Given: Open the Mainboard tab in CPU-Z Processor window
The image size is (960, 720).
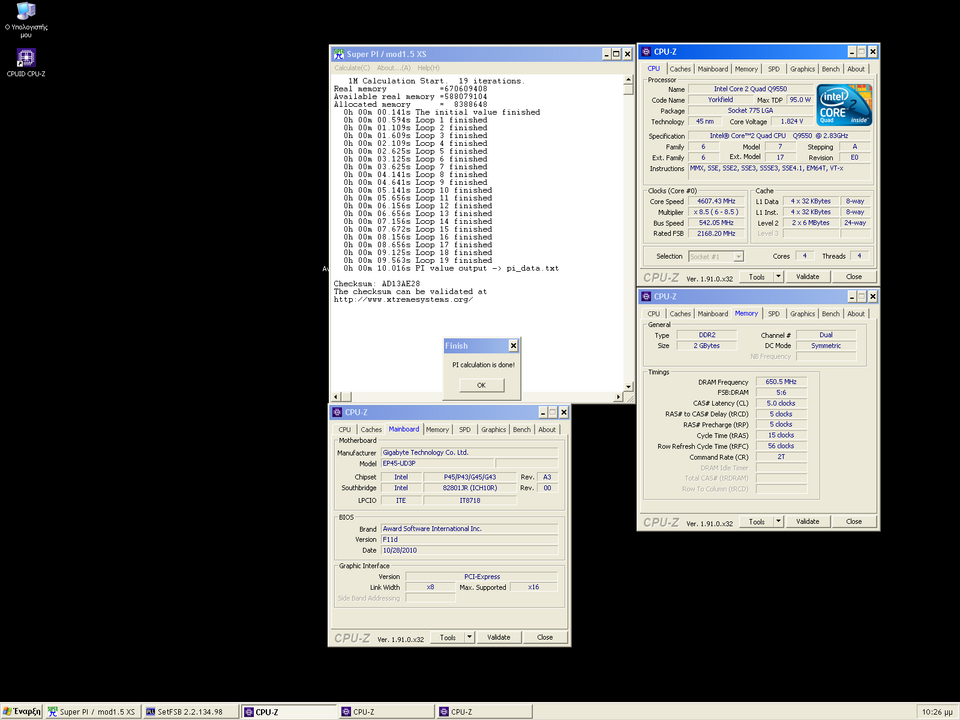Looking at the screenshot, I should [713, 69].
